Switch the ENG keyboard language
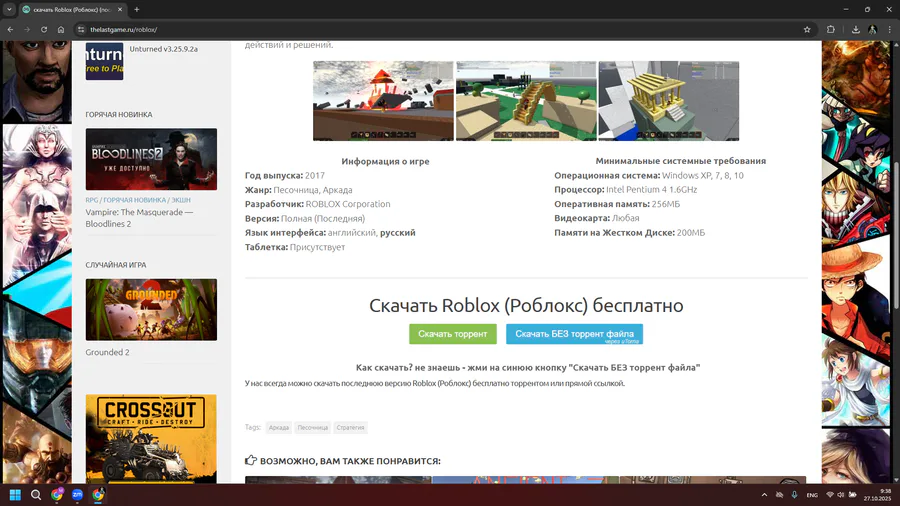Viewport: 900px width, 506px height. click(812, 495)
